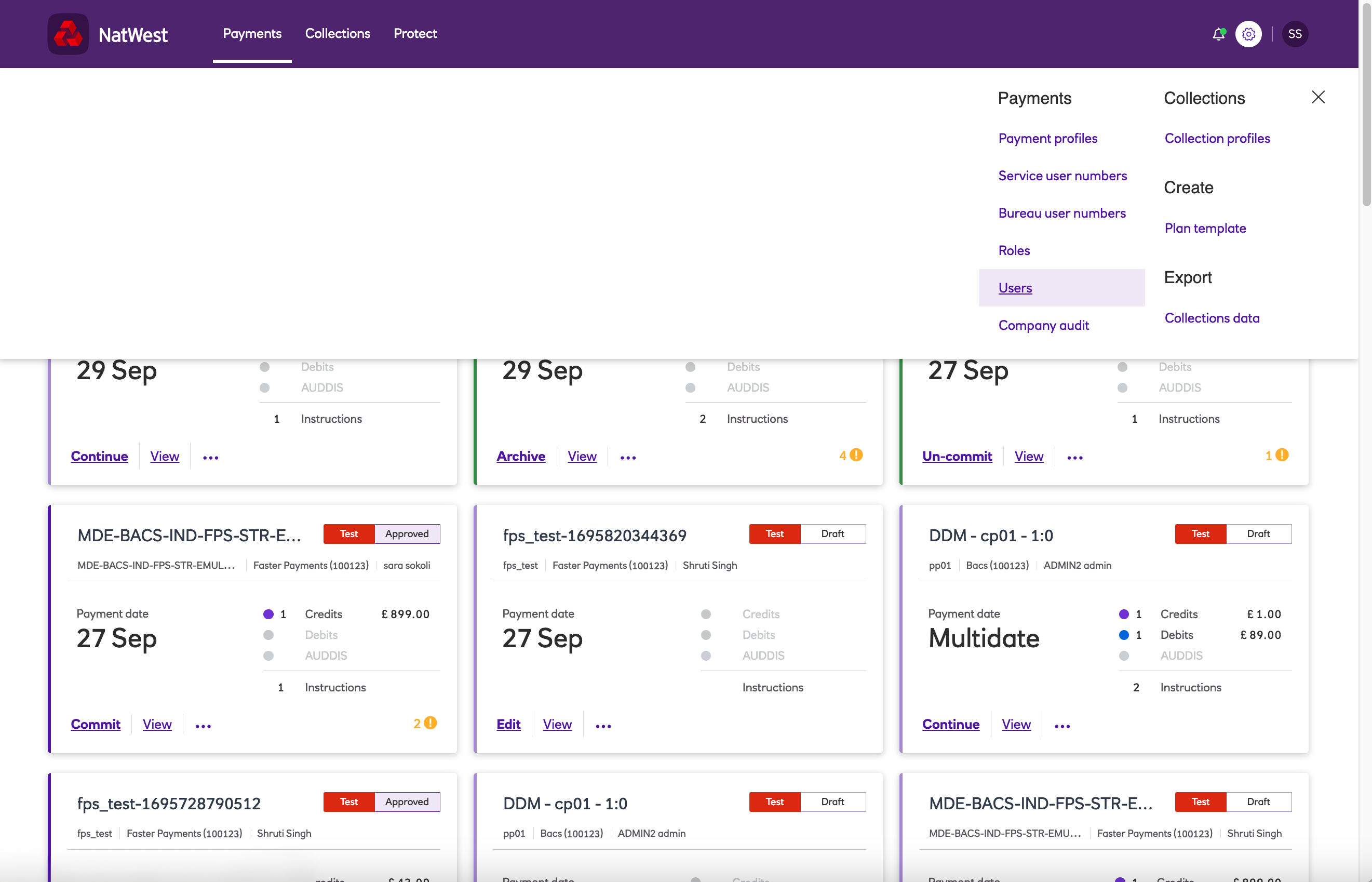
Task: Switch to the Payments tab
Action: pyautogui.click(x=252, y=33)
